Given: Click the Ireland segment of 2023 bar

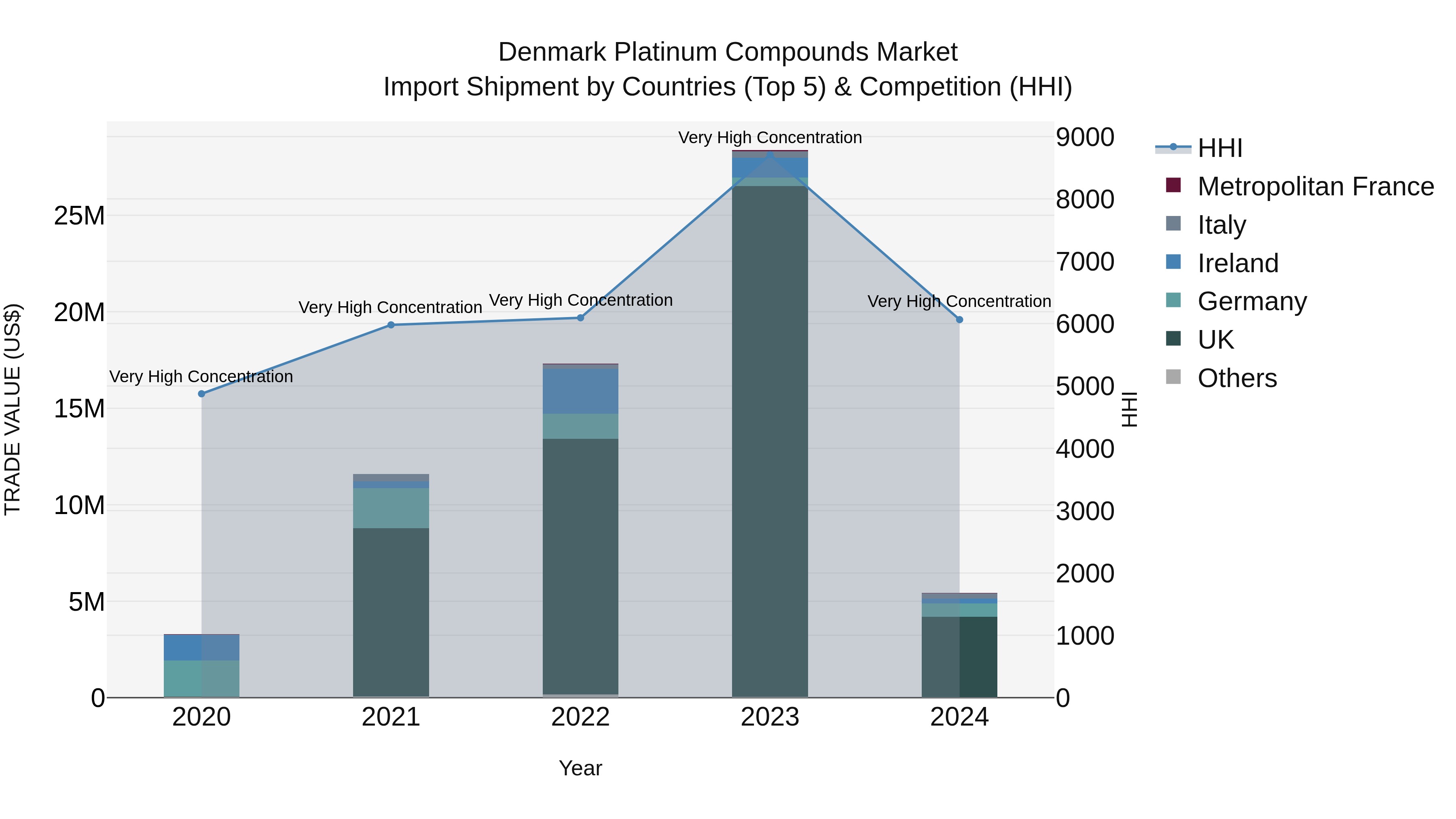Looking at the screenshot, I should [770, 168].
